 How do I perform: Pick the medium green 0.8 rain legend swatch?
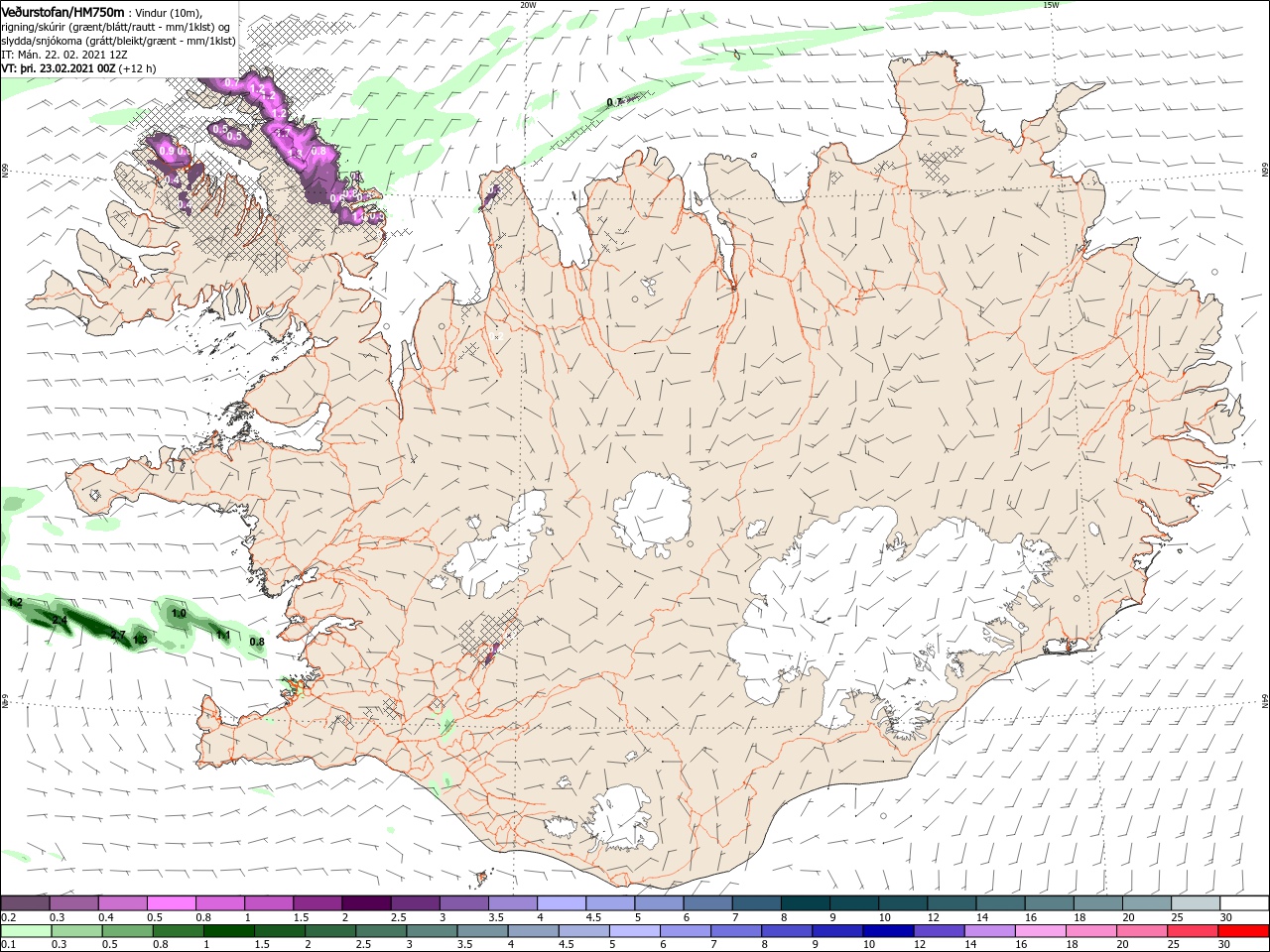[x=177, y=931]
